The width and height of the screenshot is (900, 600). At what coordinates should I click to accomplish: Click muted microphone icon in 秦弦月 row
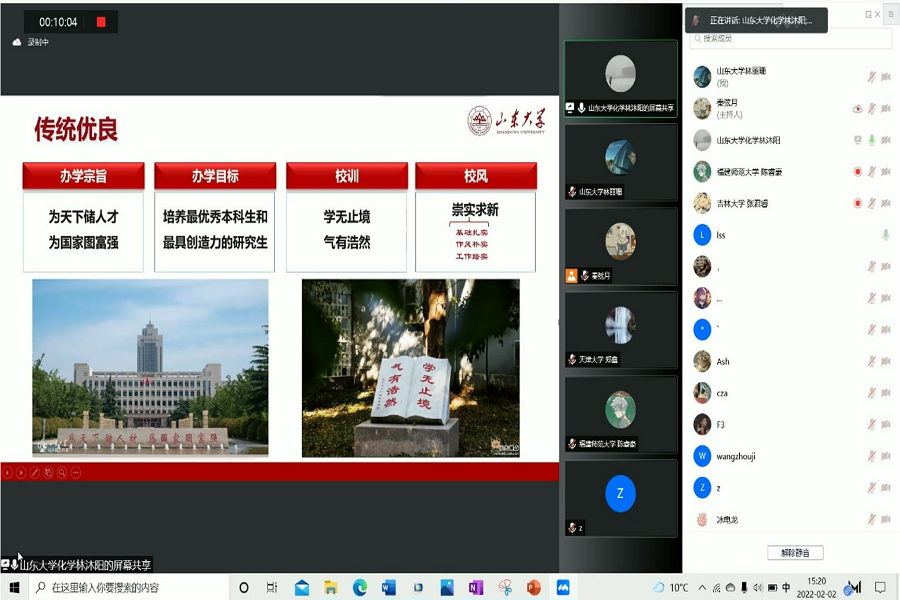[871, 108]
